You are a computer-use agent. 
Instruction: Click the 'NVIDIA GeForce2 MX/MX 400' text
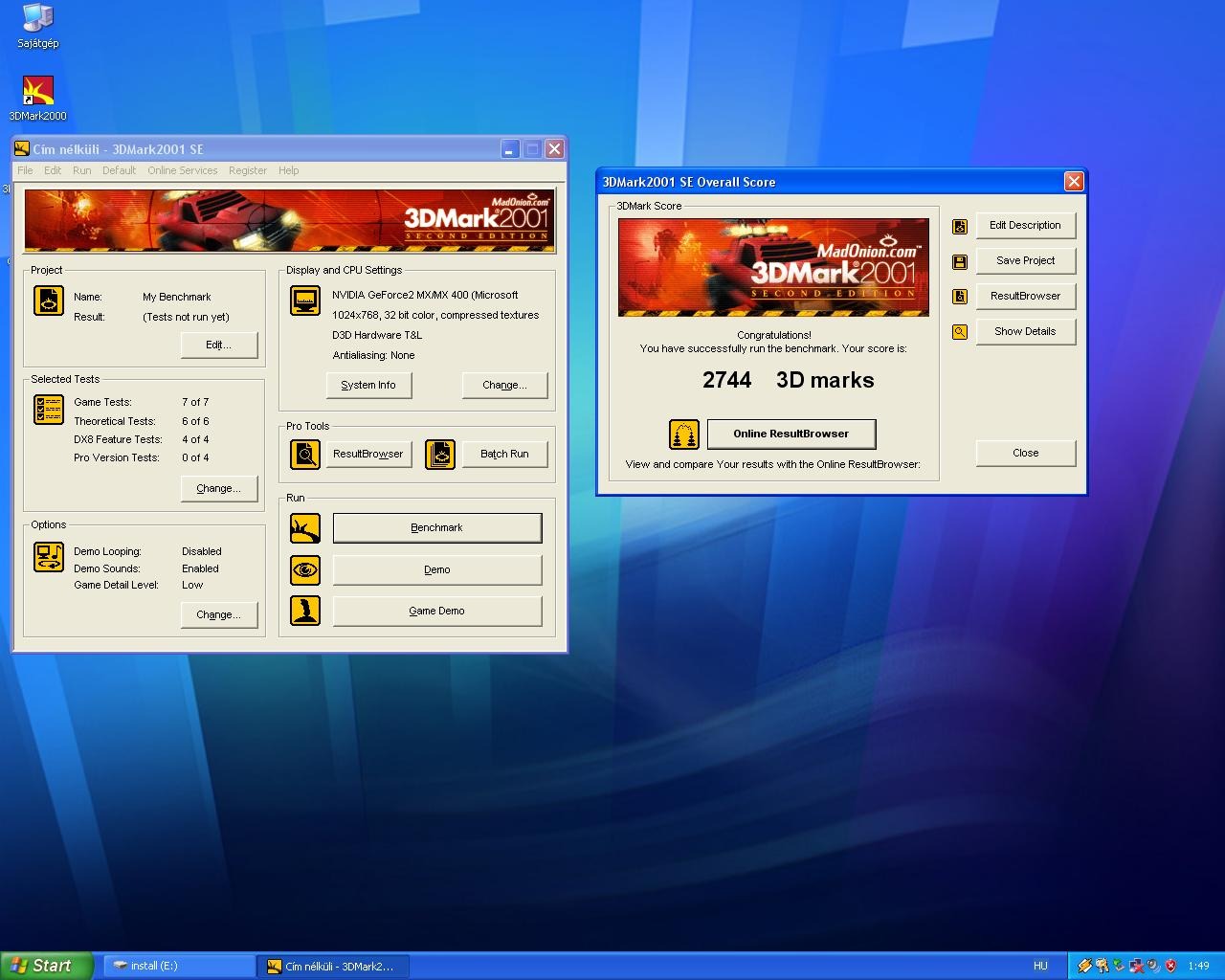[425, 295]
